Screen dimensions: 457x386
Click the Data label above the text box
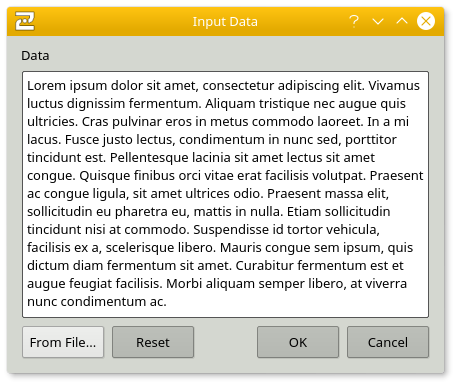click(x=35, y=56)
